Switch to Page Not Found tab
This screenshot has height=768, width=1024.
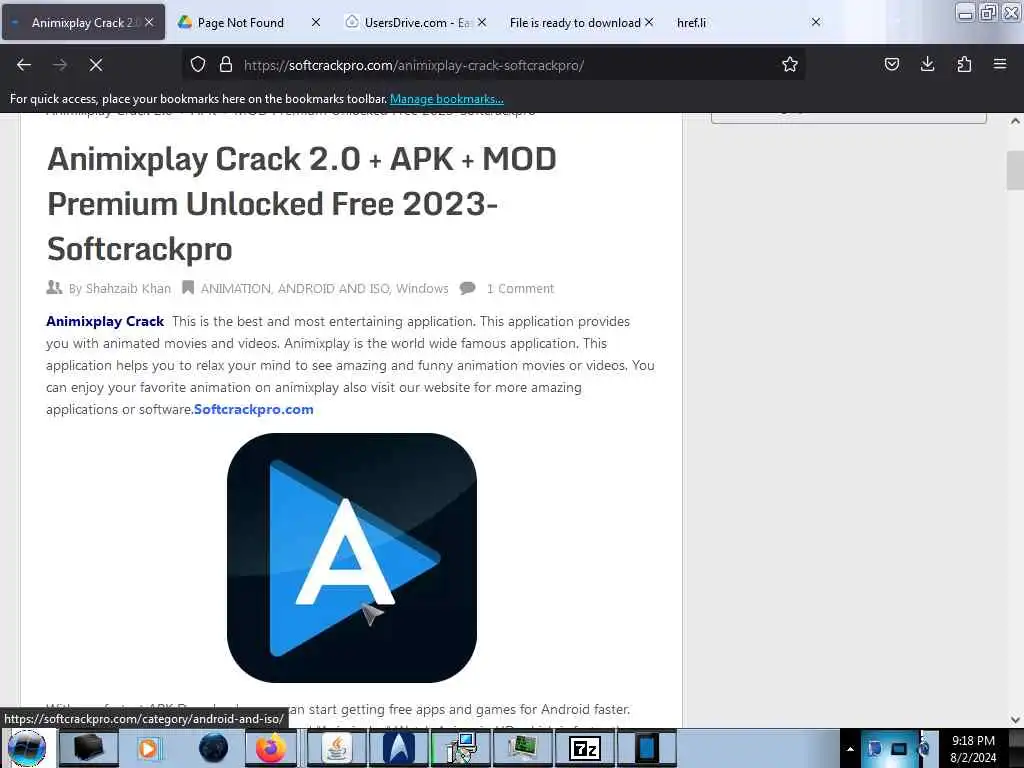241,23
